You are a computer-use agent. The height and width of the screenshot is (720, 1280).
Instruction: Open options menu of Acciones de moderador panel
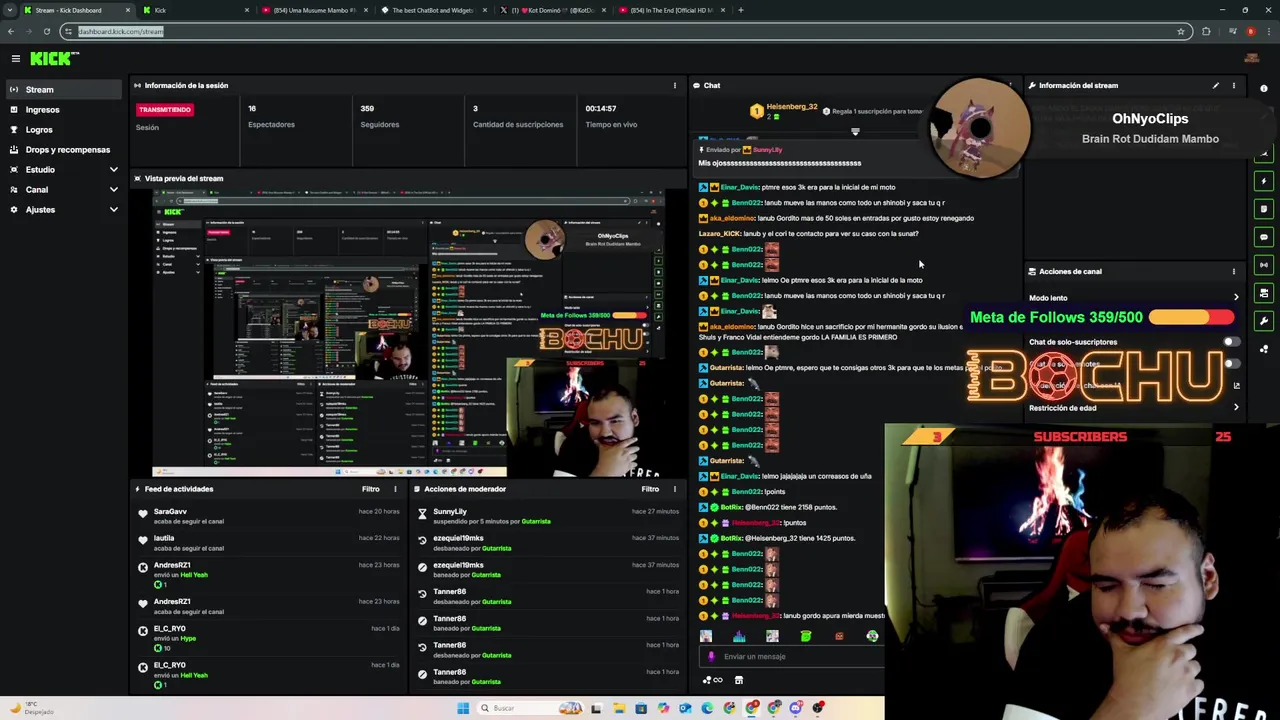tap(674, 489)
